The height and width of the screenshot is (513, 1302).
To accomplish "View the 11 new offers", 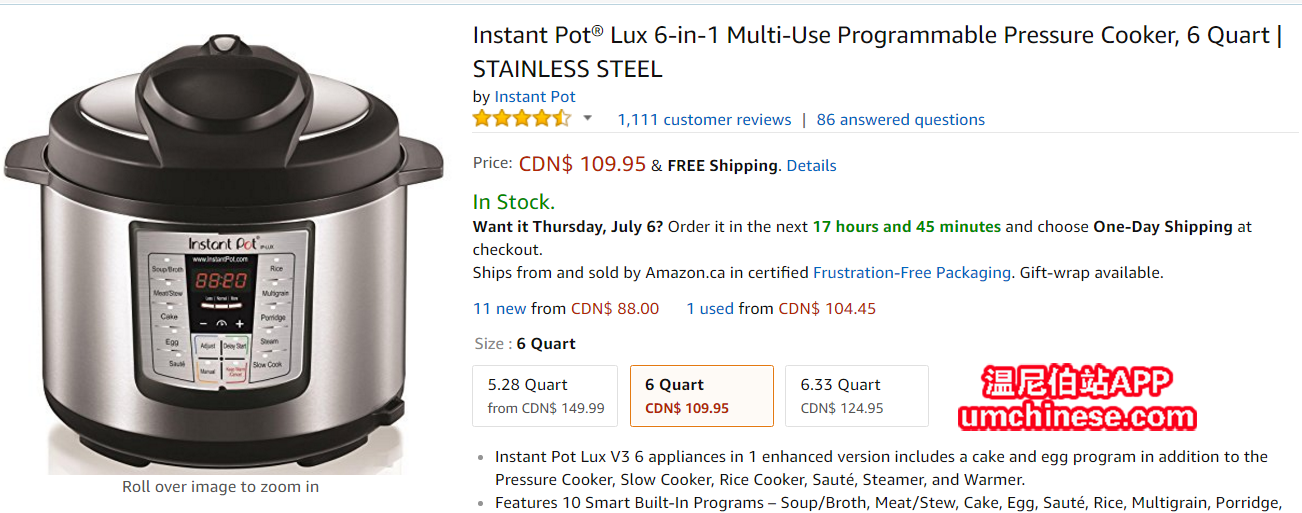I will pos(499,308).
